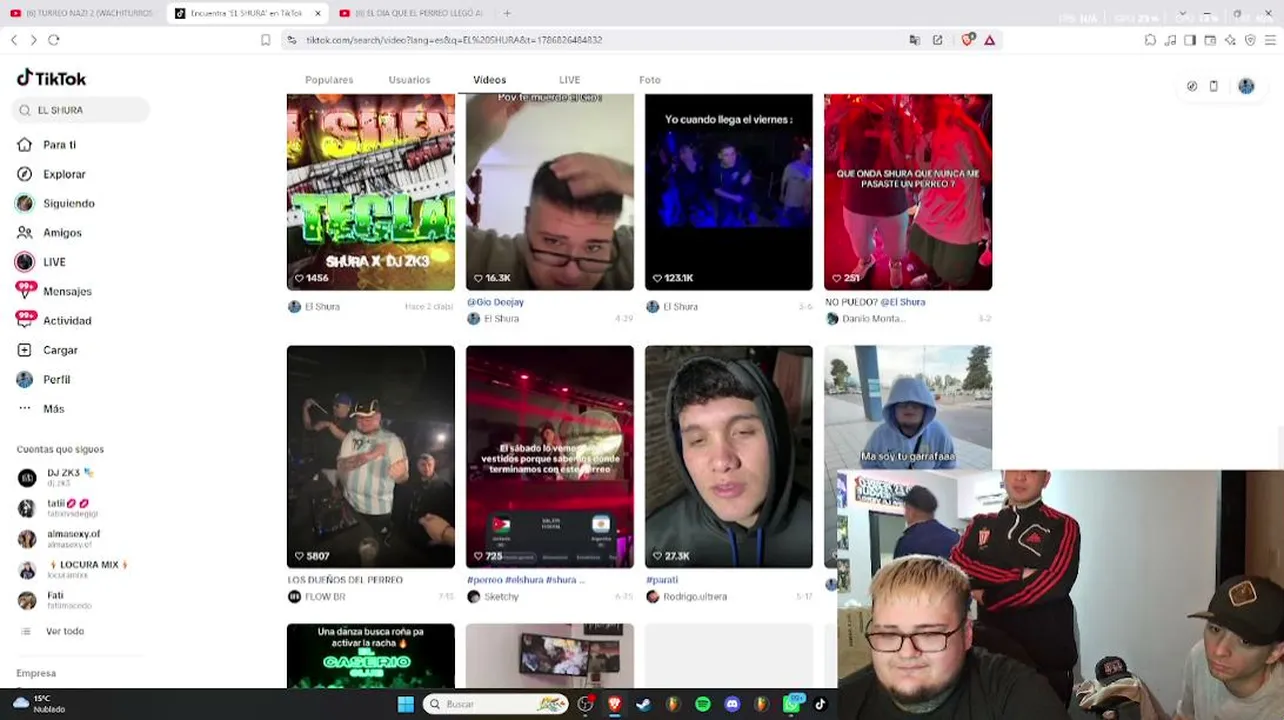Click the Para ti house icon
Image resolution: width=1284 pixels, height=720 pixels.
click(x=25, y=145)
